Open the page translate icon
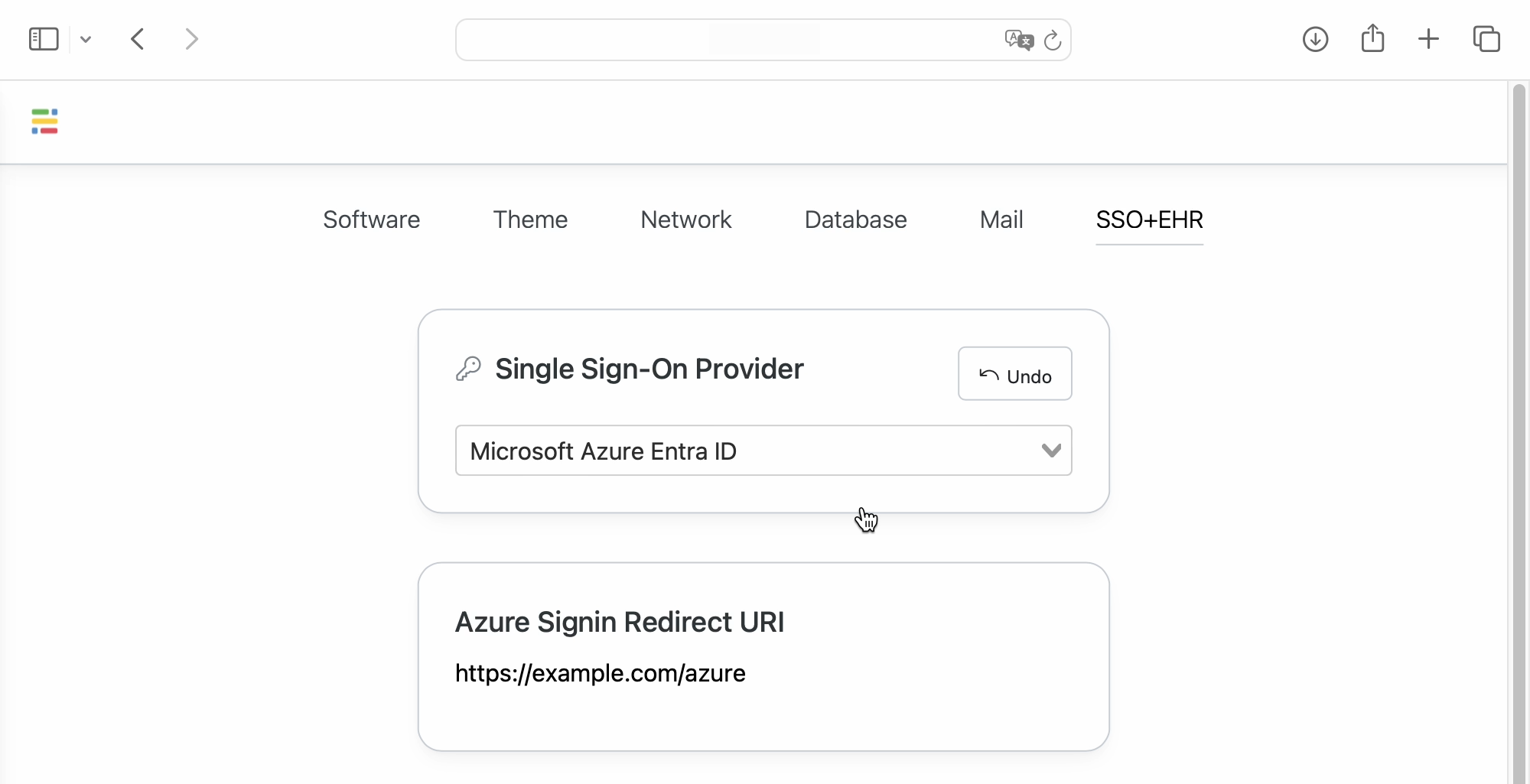The height and width of the screenshot is (784, 1530). click(x=1019, y=40)
